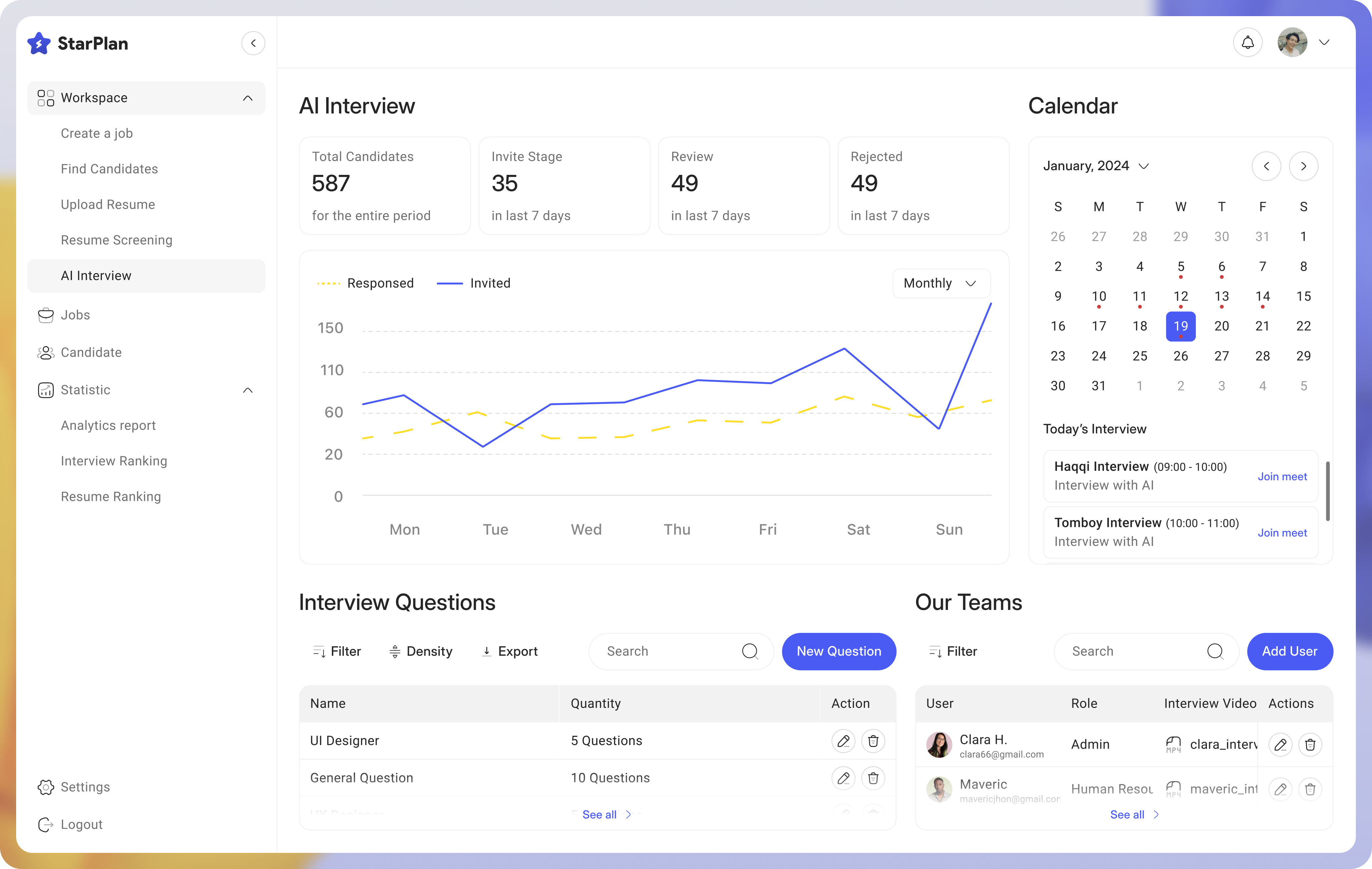Click the Export download icon

point(487,651)
